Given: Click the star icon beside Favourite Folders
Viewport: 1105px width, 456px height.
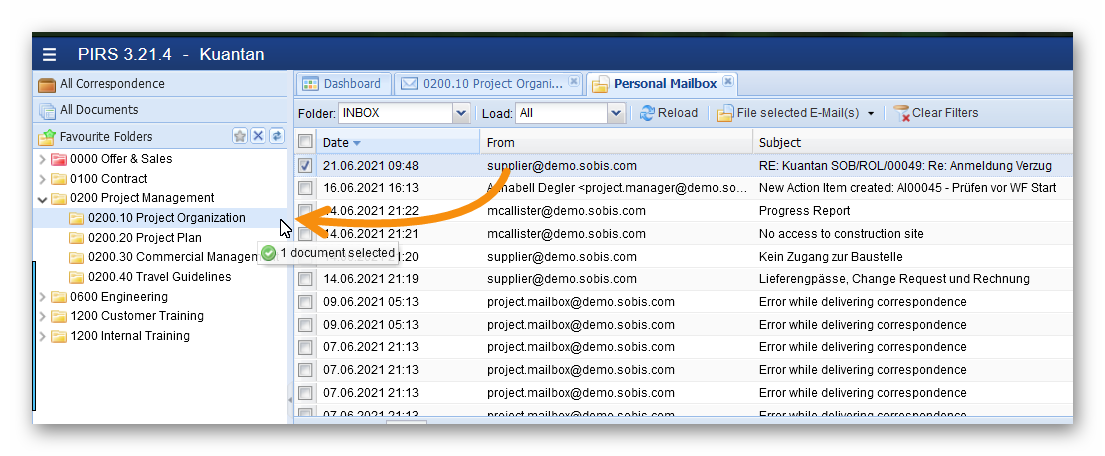Looking at the screenshot, I should pyautogui.click(x=240, y=136).
